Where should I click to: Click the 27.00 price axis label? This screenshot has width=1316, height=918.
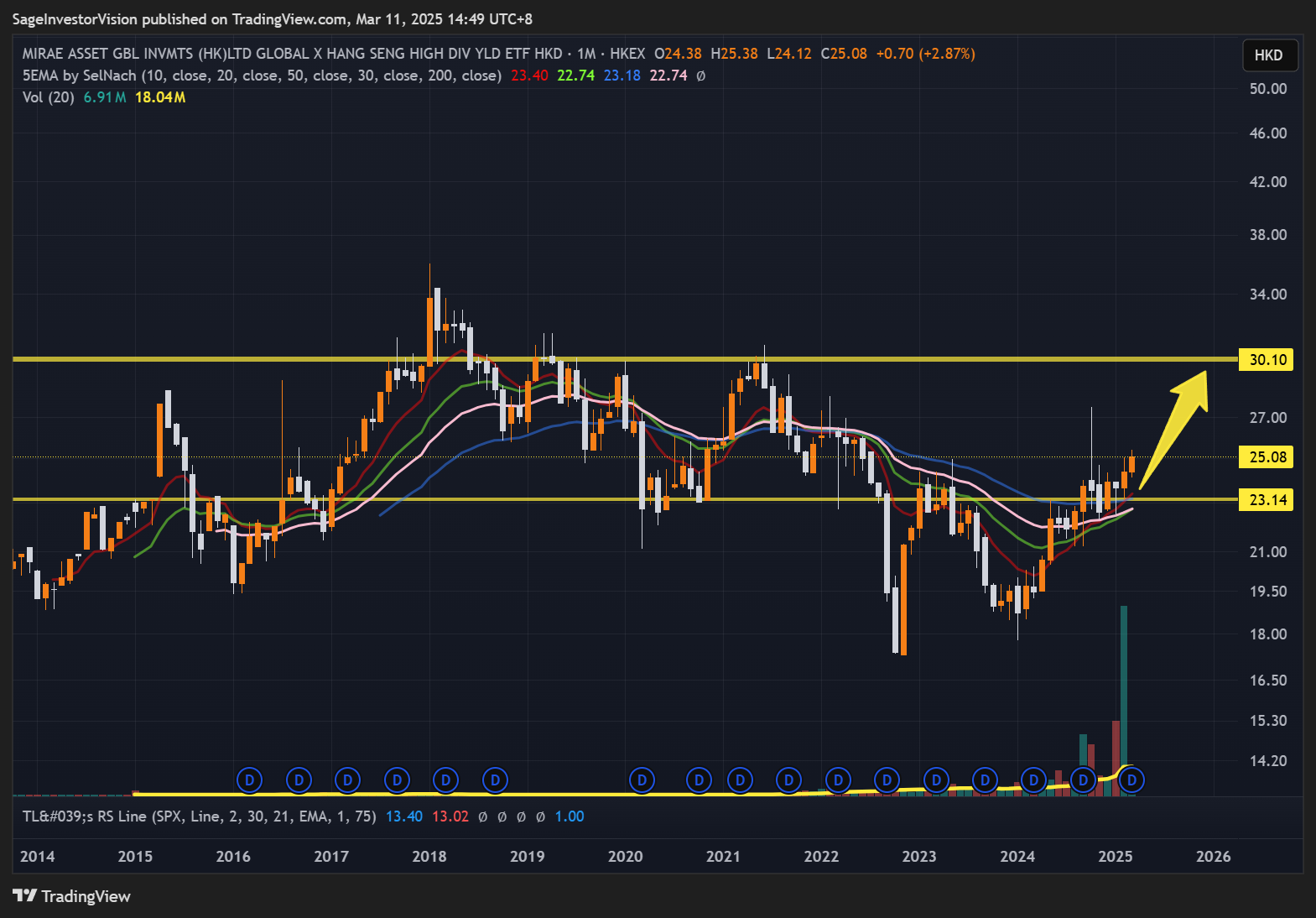1267,418
